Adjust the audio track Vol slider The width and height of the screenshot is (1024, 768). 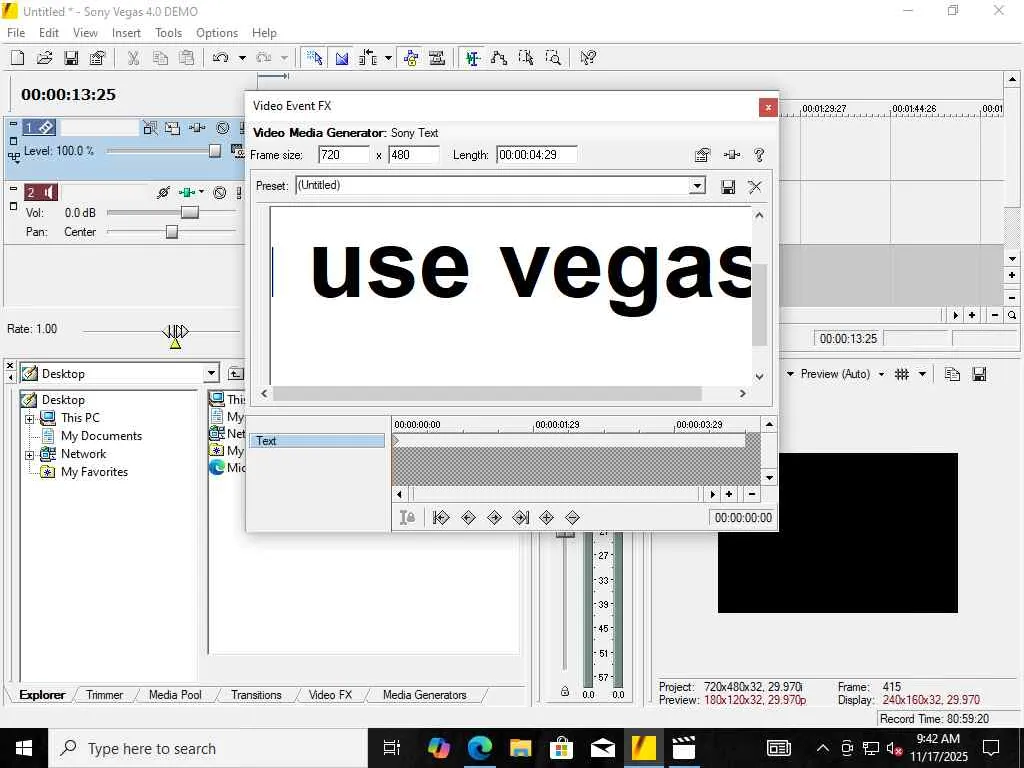pos(189,212)
